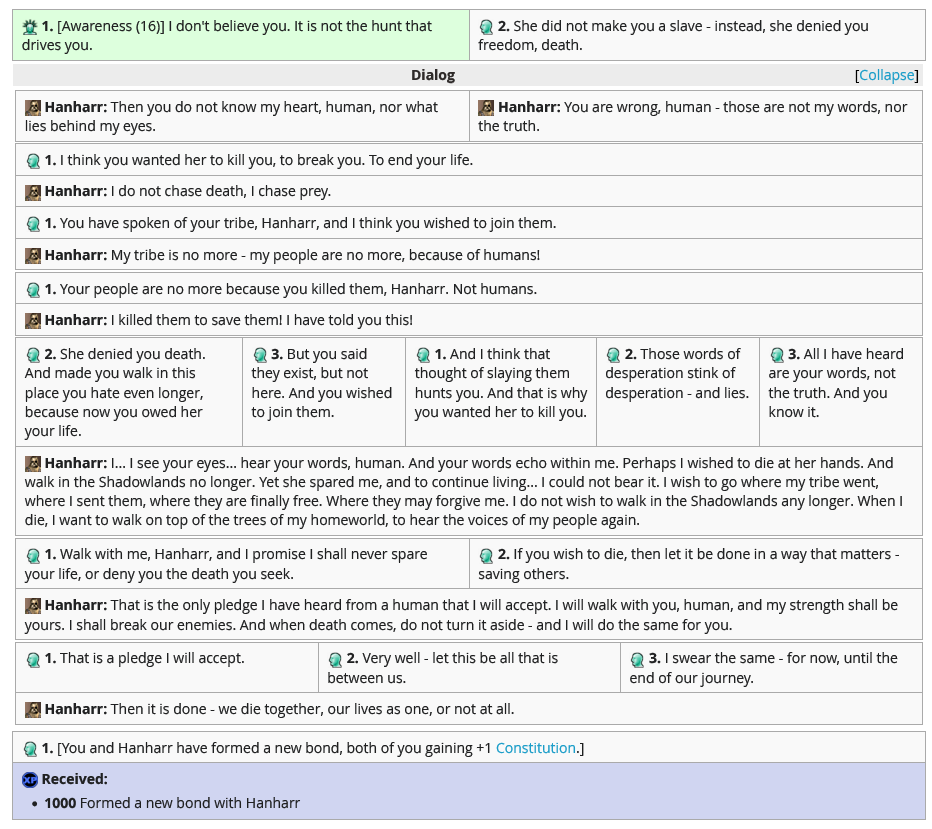Click player icon beside 'But you said they exist'
932x829 pixels.
coord(260,355)
